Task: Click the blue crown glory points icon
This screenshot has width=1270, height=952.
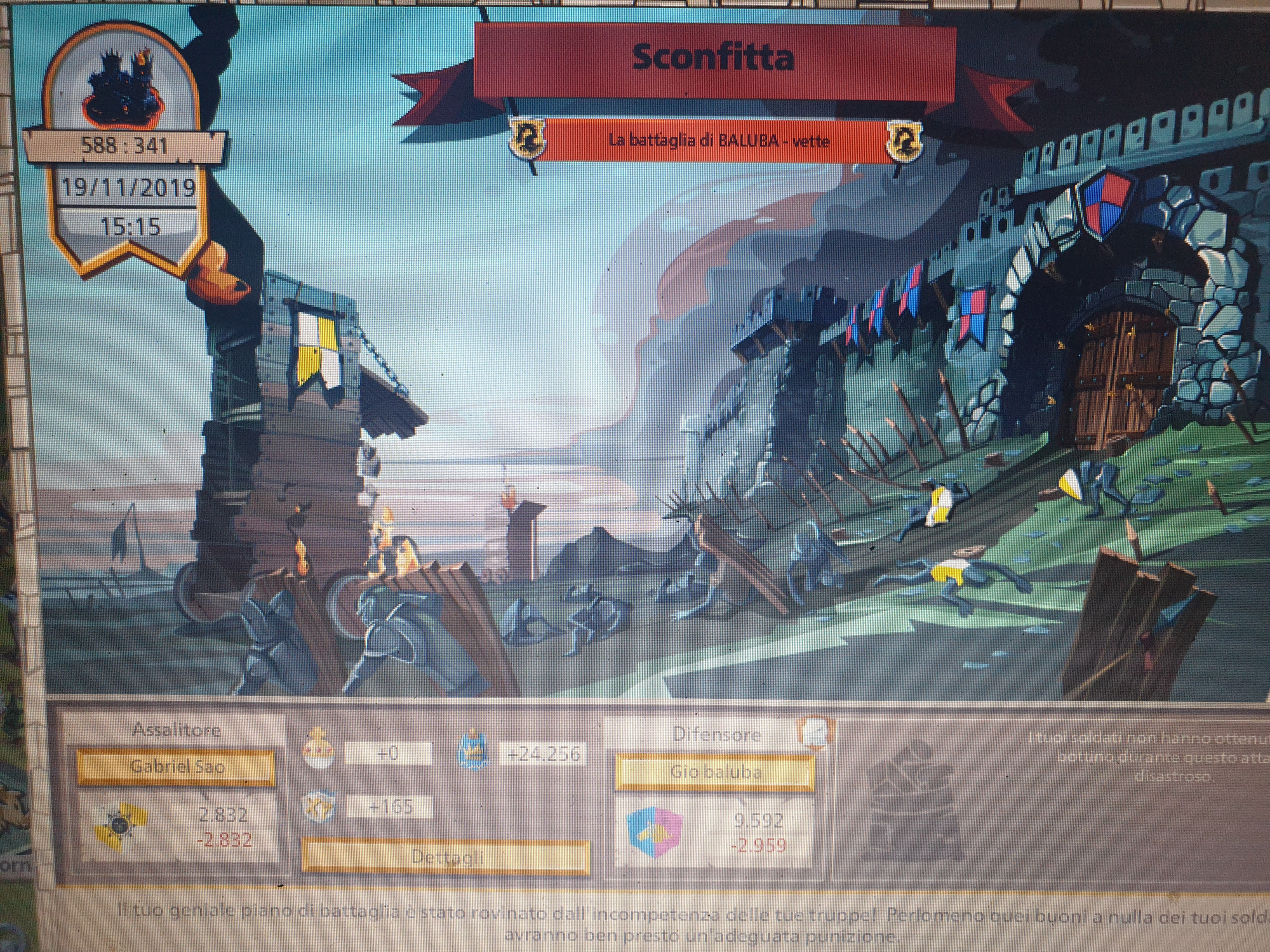Action: point(473,750)
